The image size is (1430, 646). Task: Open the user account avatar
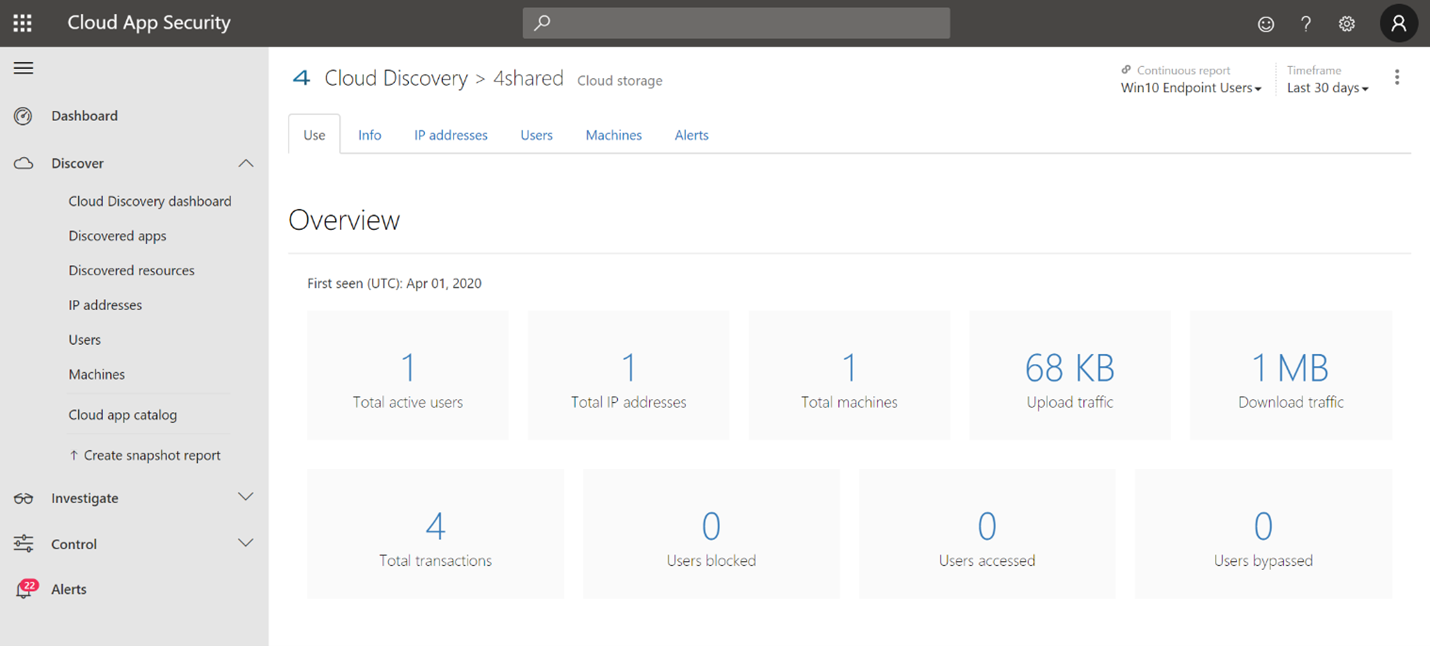click(1398, 23)
